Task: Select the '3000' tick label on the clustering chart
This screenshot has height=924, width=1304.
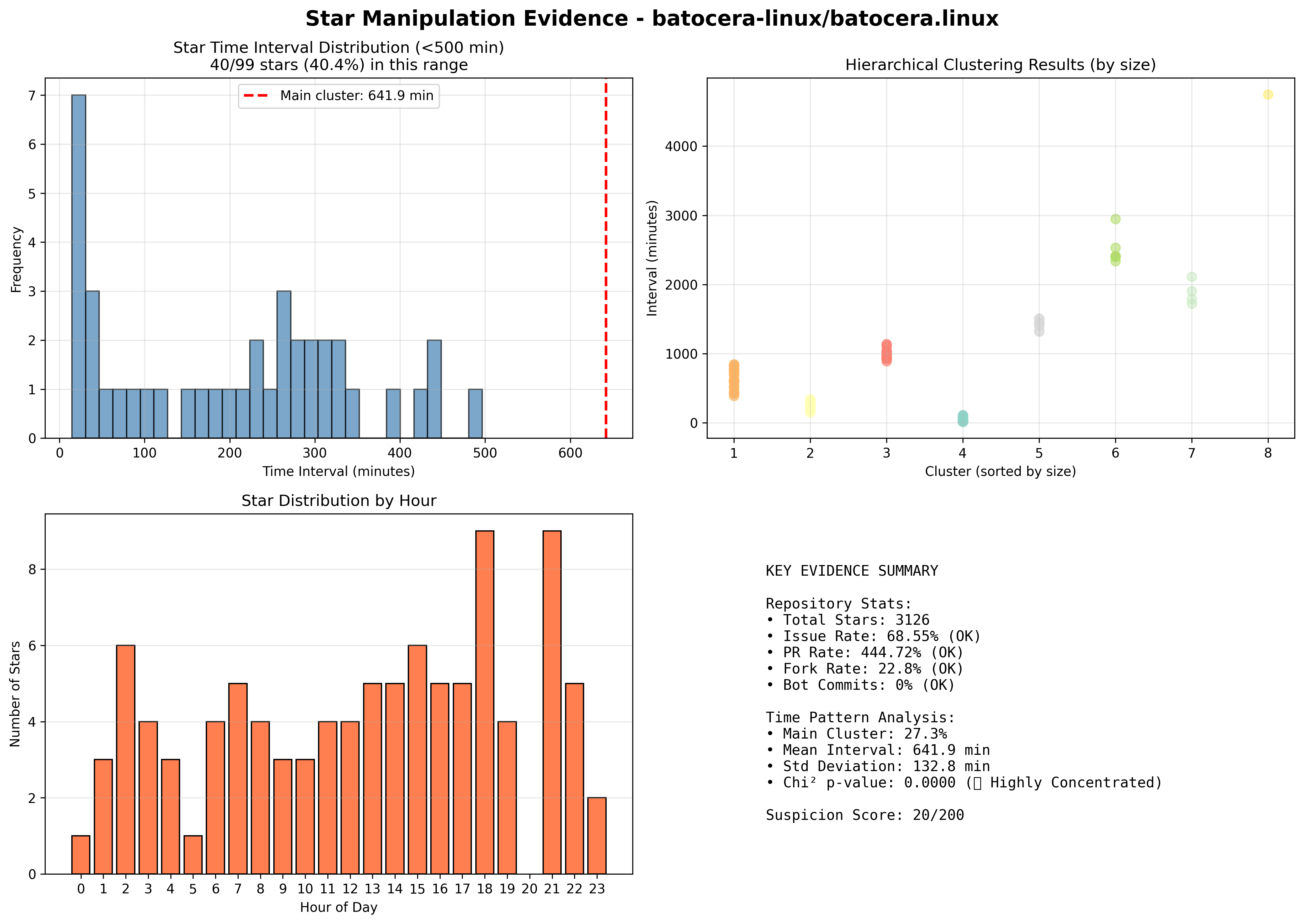Action: pos(681,216)
